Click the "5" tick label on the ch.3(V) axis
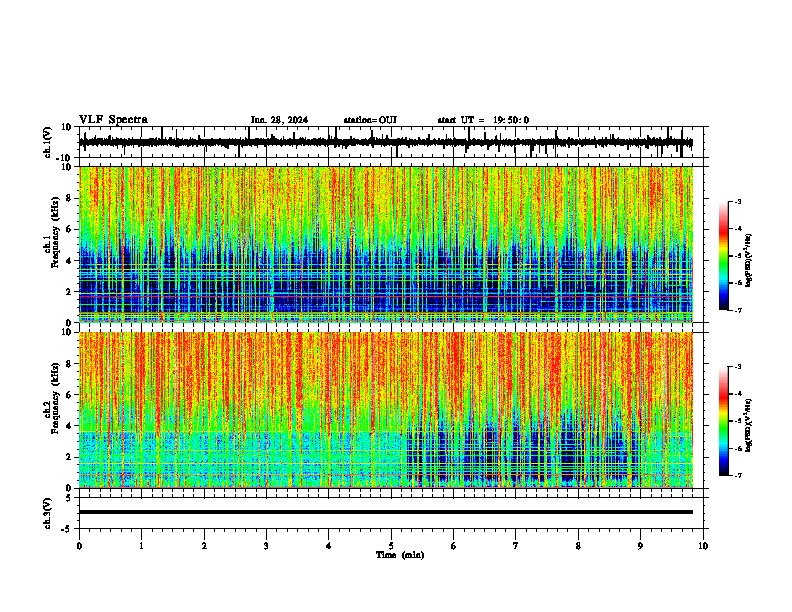 [x=70, y=498]
